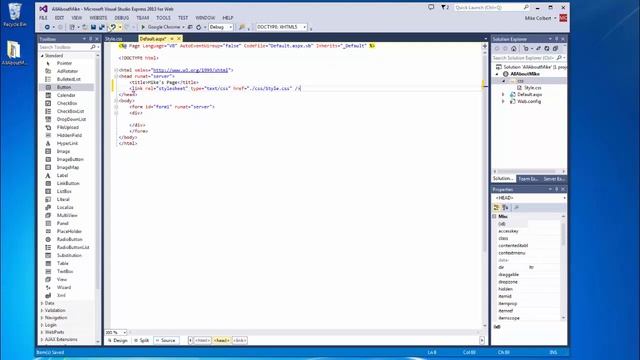The image size is (640, 360).
Task: Select the HyperLink control in Toolbox
Action: (67, 143)
